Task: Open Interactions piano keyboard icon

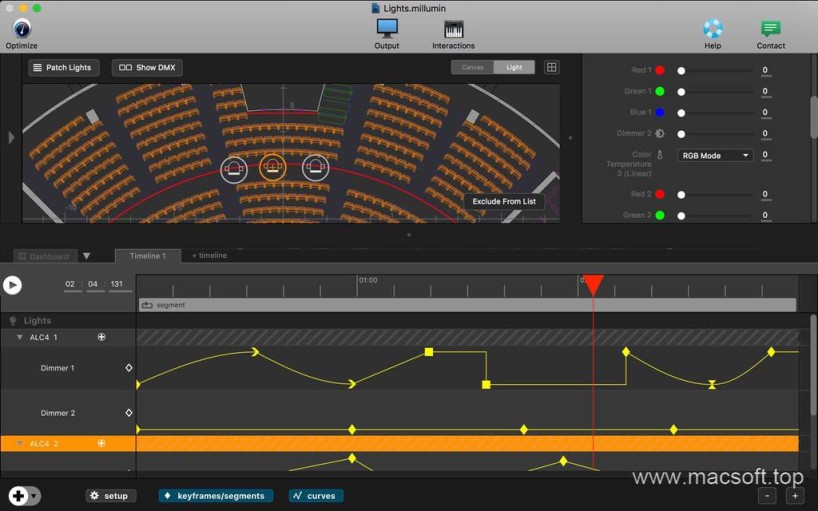Action: point(453,28)
